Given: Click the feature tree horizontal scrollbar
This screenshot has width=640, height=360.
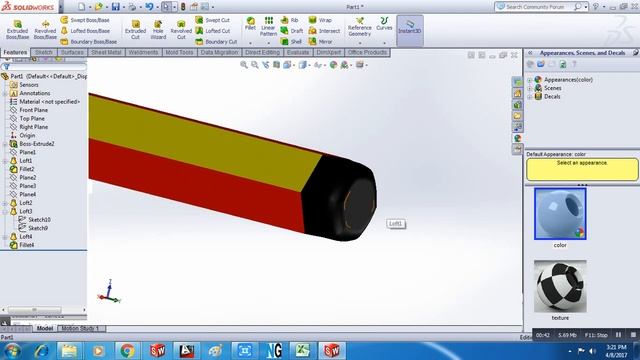Looking at the screenshot, I should 35,310.
